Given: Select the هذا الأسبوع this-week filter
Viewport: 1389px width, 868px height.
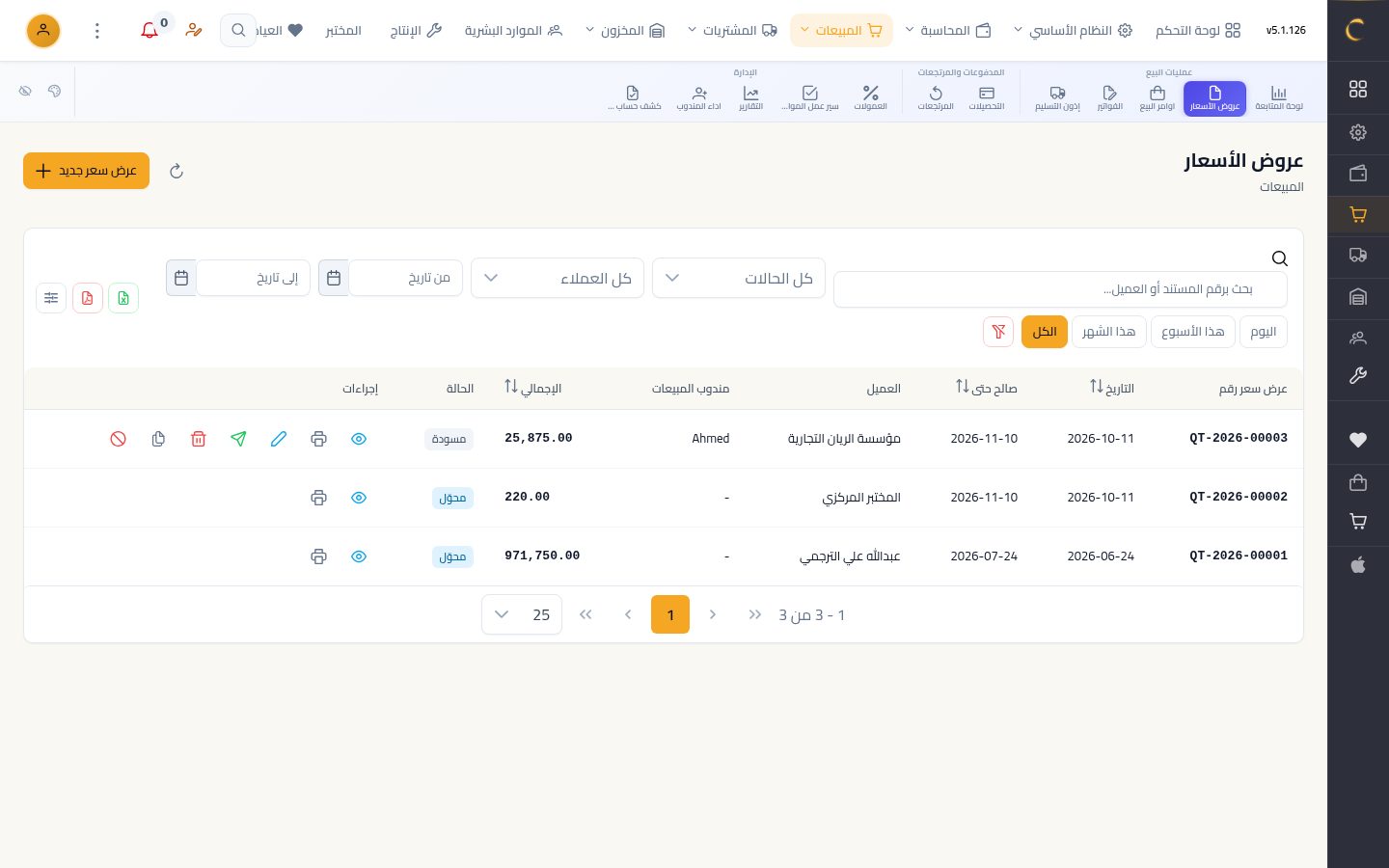Looking at the screenshot, I should (x=1192, y=332).
